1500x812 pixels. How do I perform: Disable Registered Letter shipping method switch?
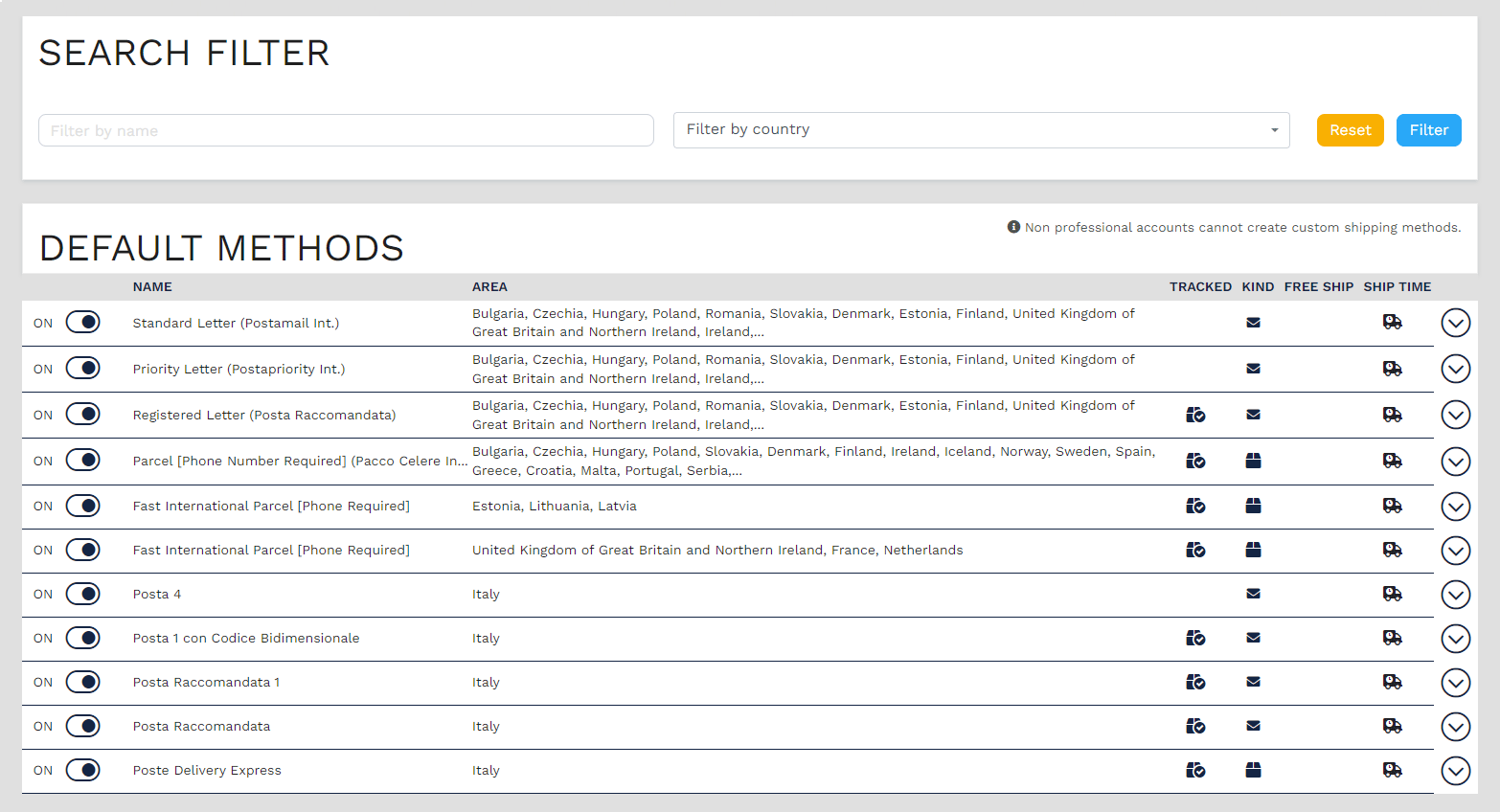(83, 414)
